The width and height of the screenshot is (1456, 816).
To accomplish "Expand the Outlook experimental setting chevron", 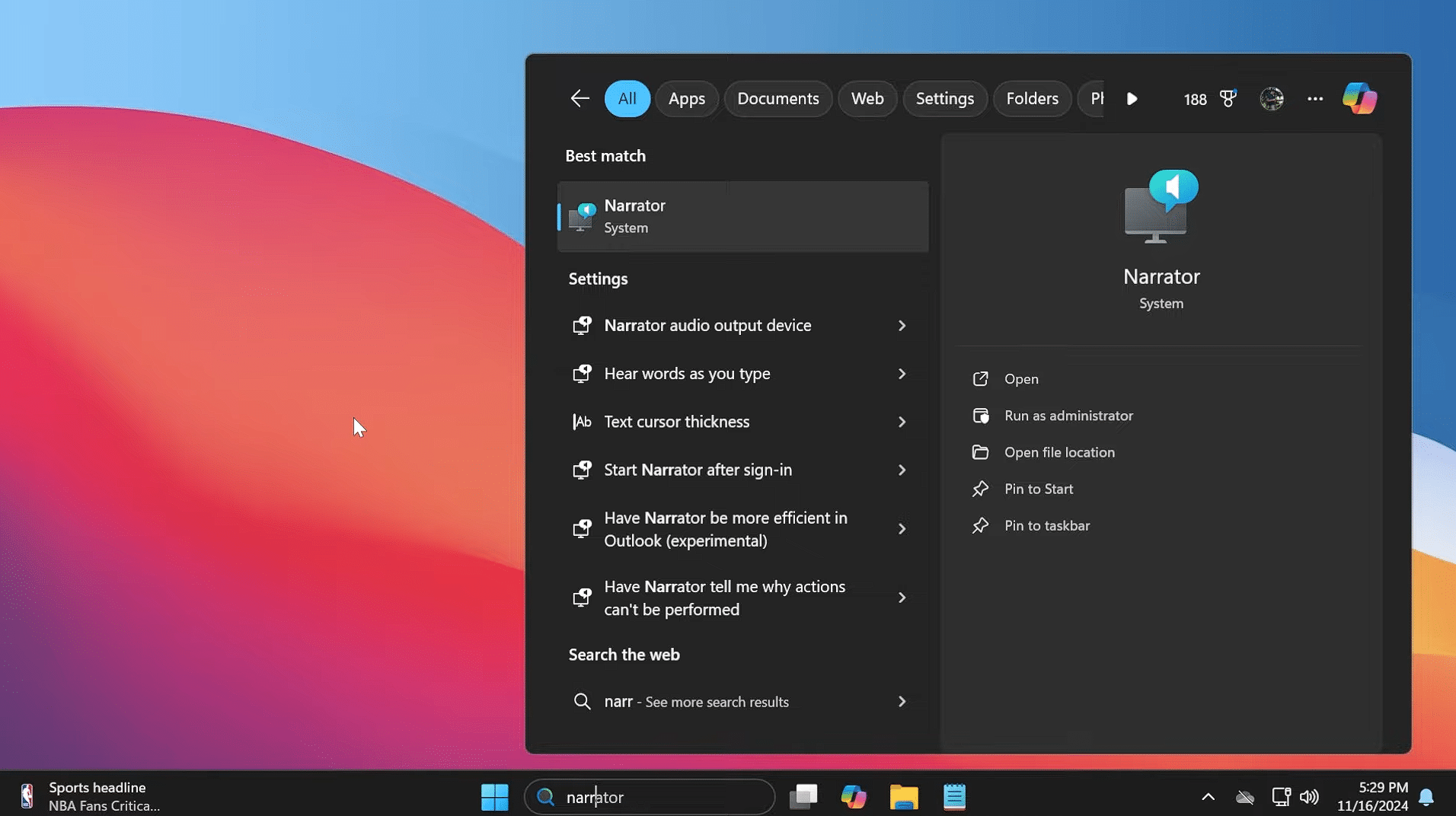I will click(x=902, y=529).
